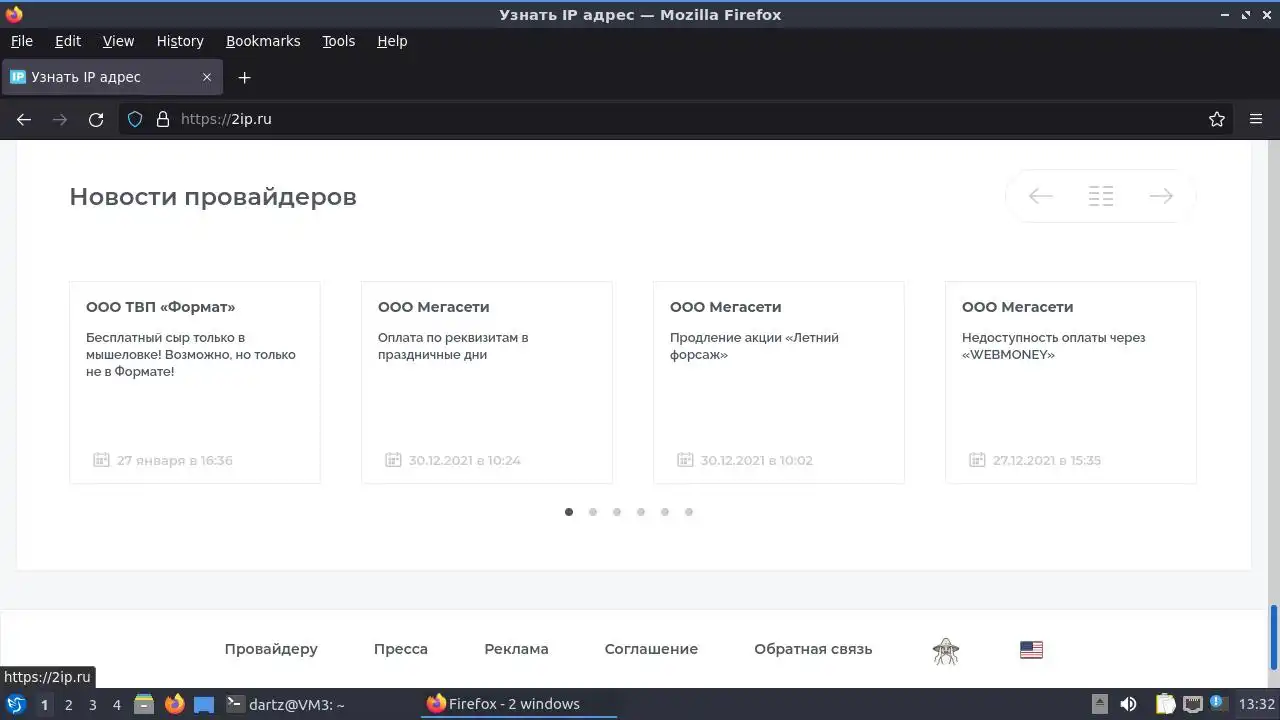Select the Узнать IP адрес tab
Screen dimensions: 1280x720
pos(112,77)
